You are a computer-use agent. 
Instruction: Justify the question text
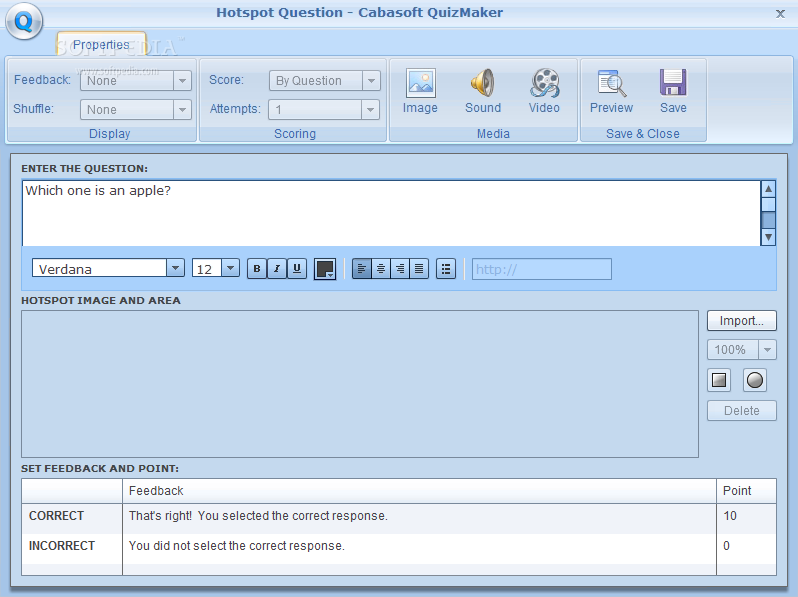[419, 269]
